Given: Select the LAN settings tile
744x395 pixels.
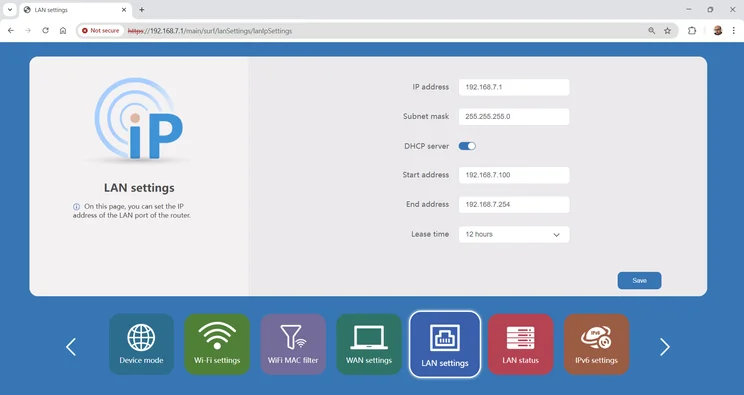Looking at the screenshot, I should tap(445, 344).
